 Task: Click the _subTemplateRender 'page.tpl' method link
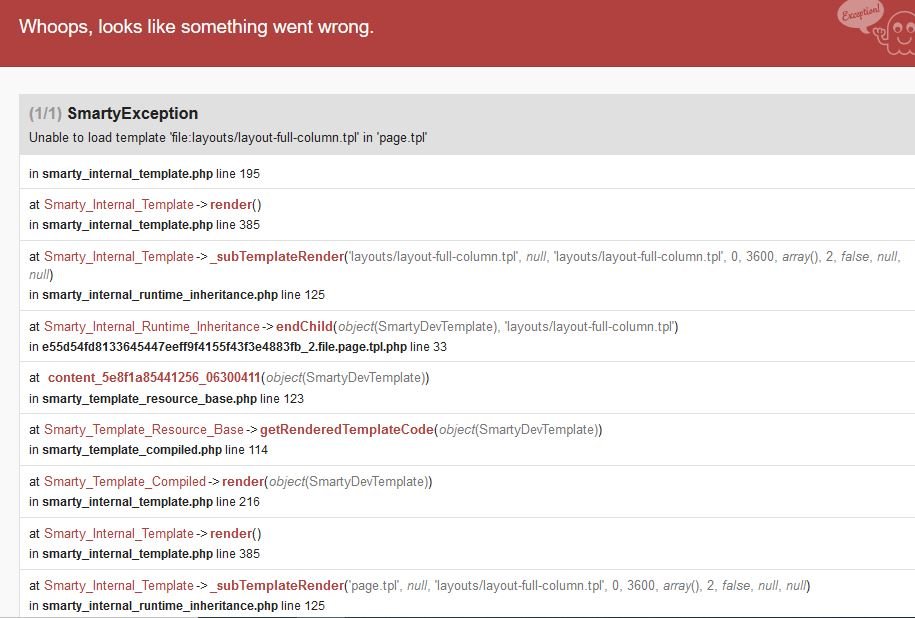277,585
